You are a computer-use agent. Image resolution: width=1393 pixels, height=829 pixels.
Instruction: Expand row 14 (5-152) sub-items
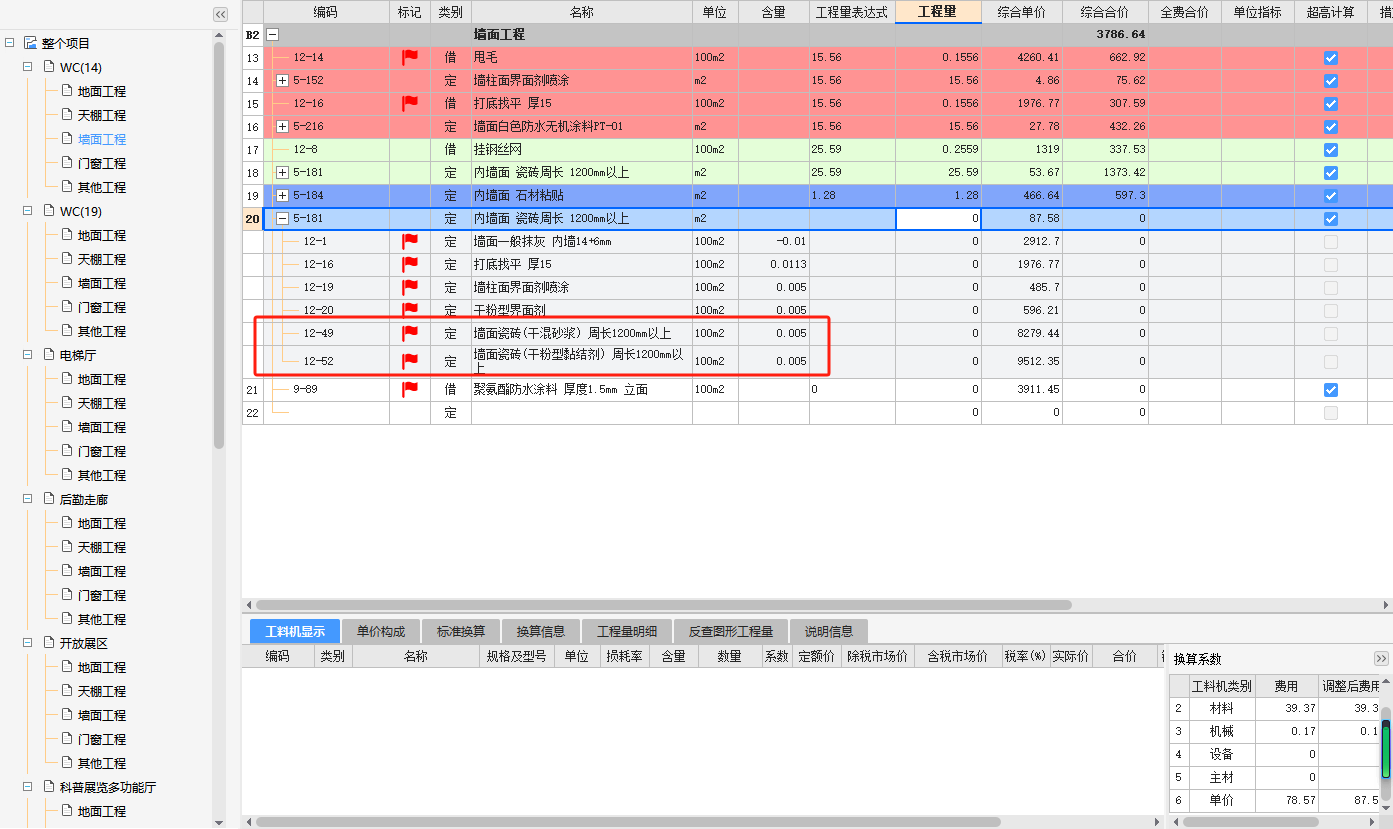tap(282, 80)
